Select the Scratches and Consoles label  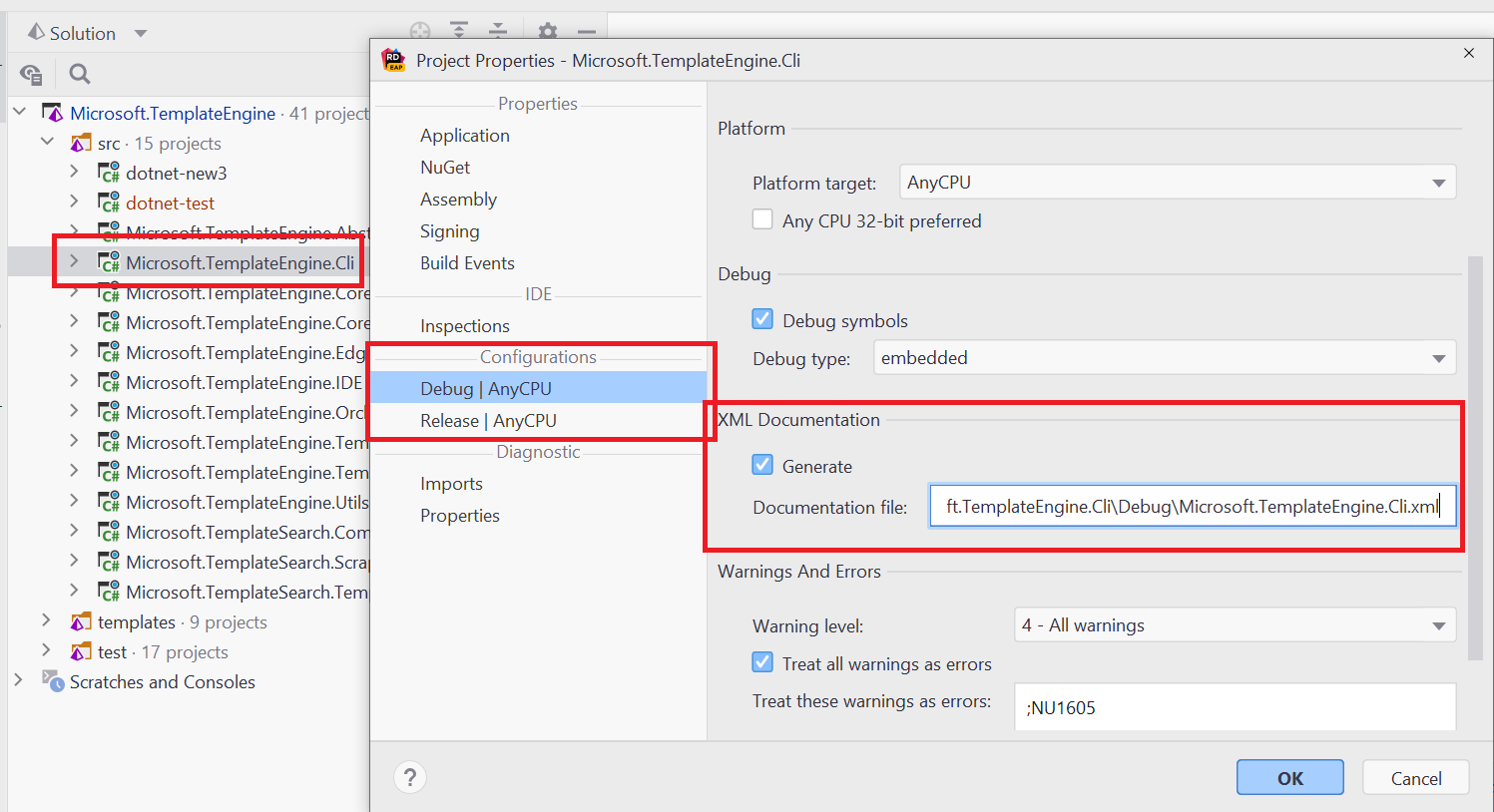[x=163, y=681]
